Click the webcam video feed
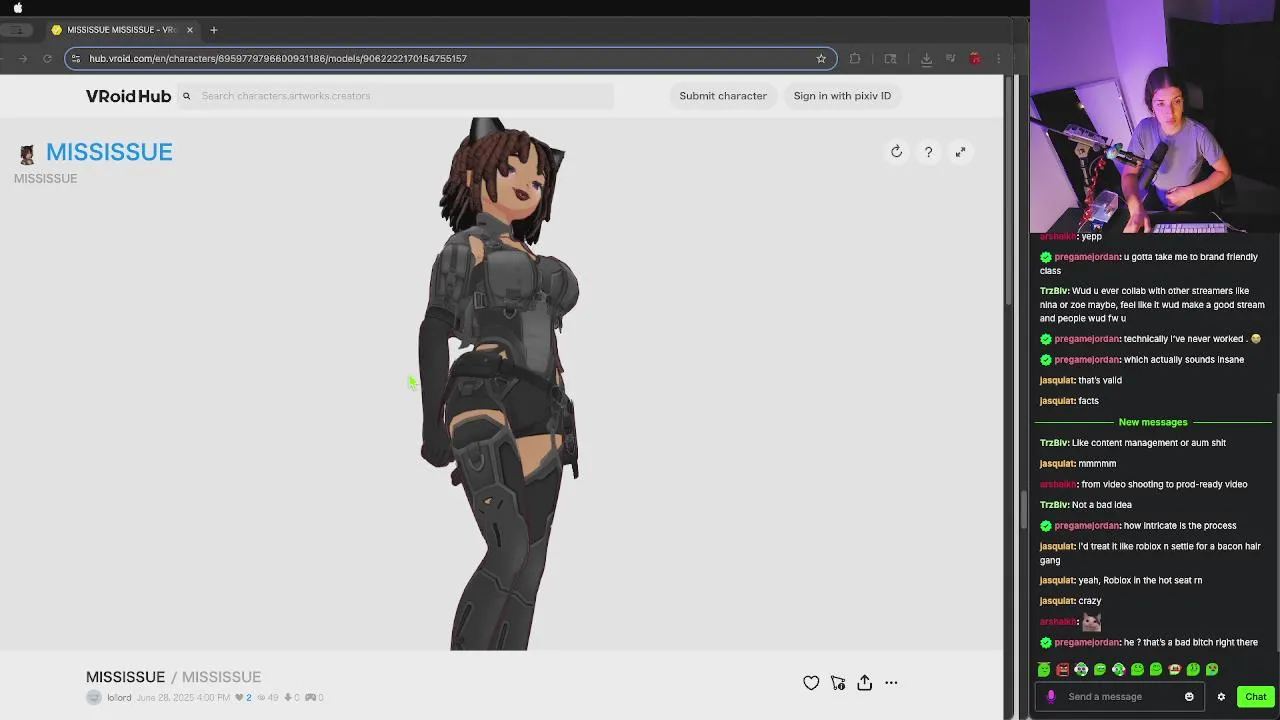This screenshot has height=720, width=1280. [1155, 116]
